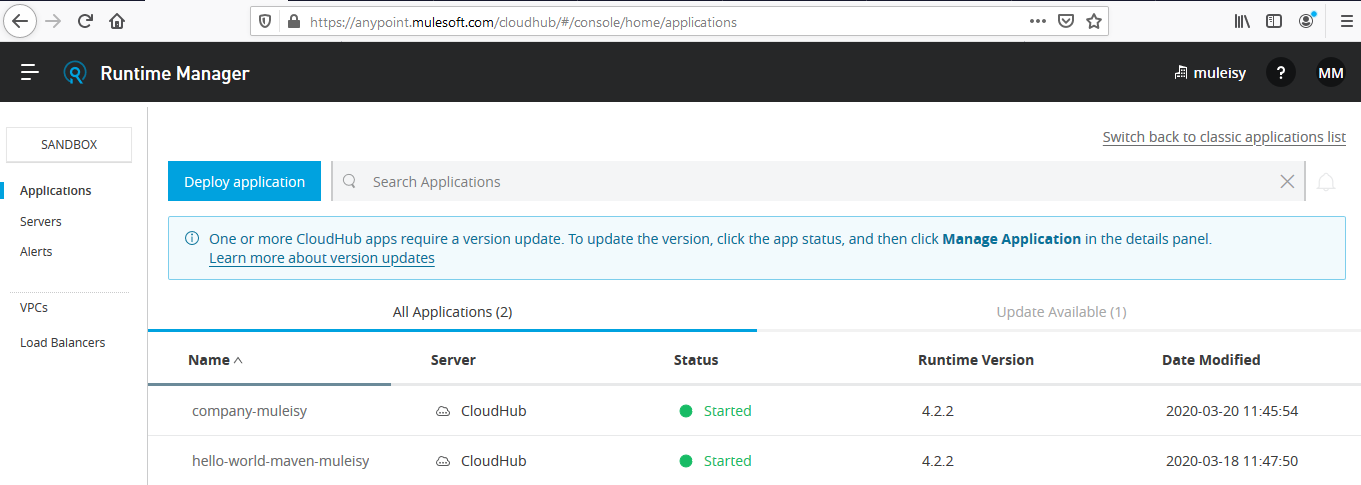Open the hello-world-maven-muleisy application

point(281,461)
